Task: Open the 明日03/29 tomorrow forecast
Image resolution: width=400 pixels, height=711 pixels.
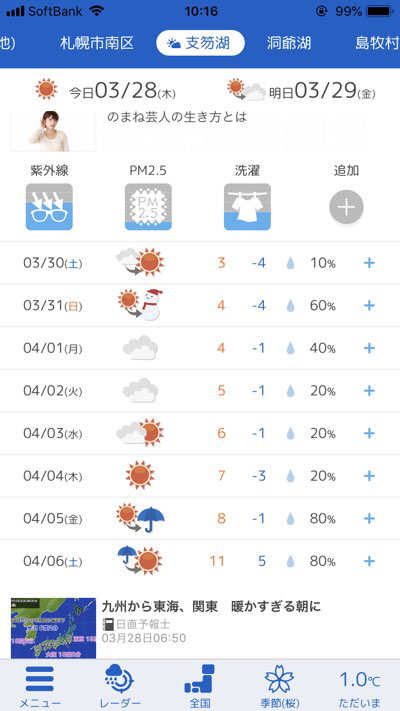Action: coord(302,91)
